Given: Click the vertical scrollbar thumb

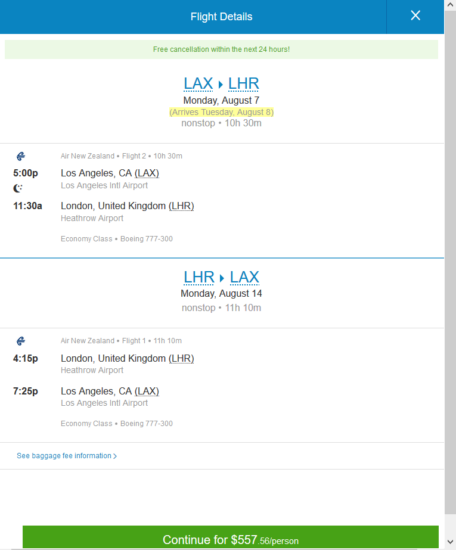Looking at the screenshot, I should [450, 262].
